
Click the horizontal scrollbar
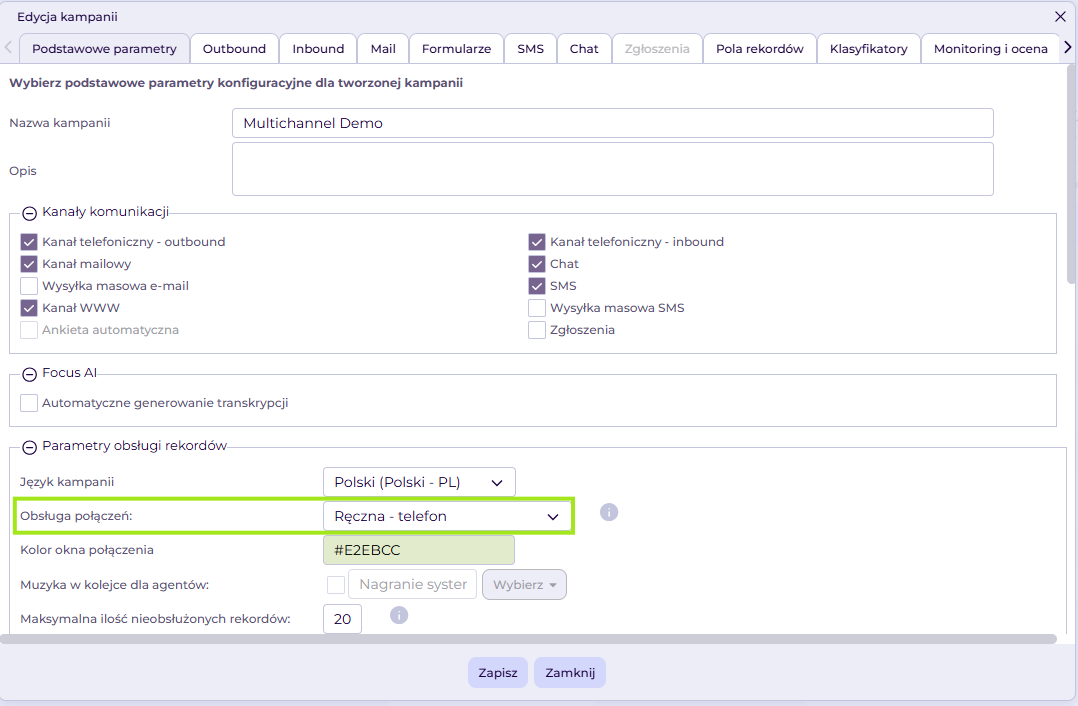click(x=528, y=639)
